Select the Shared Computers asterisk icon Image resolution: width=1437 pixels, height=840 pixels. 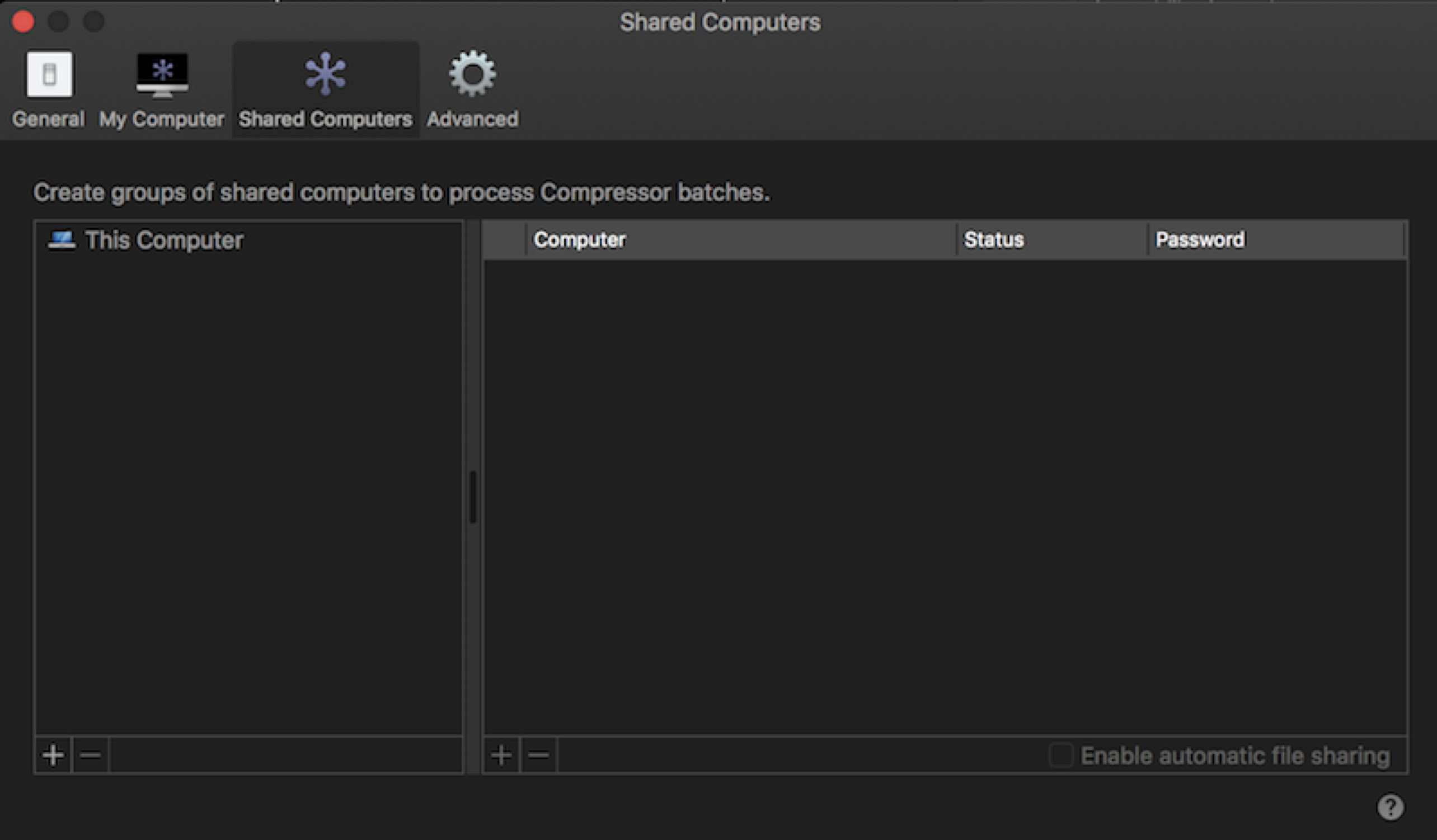325,74
